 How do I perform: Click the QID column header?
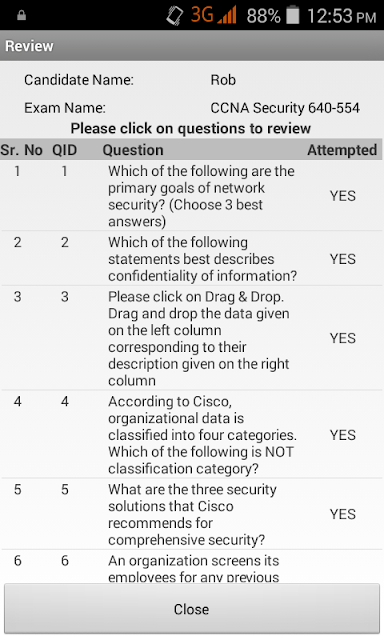(64, 150)
